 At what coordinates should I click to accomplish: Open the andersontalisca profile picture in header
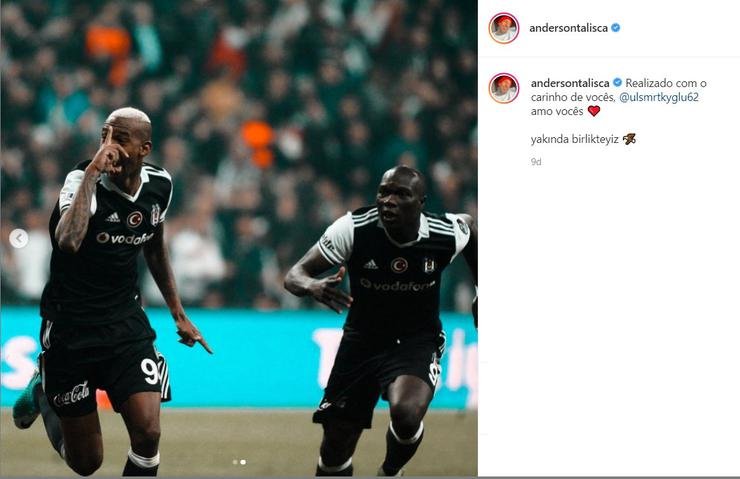(x=504, y=28)
